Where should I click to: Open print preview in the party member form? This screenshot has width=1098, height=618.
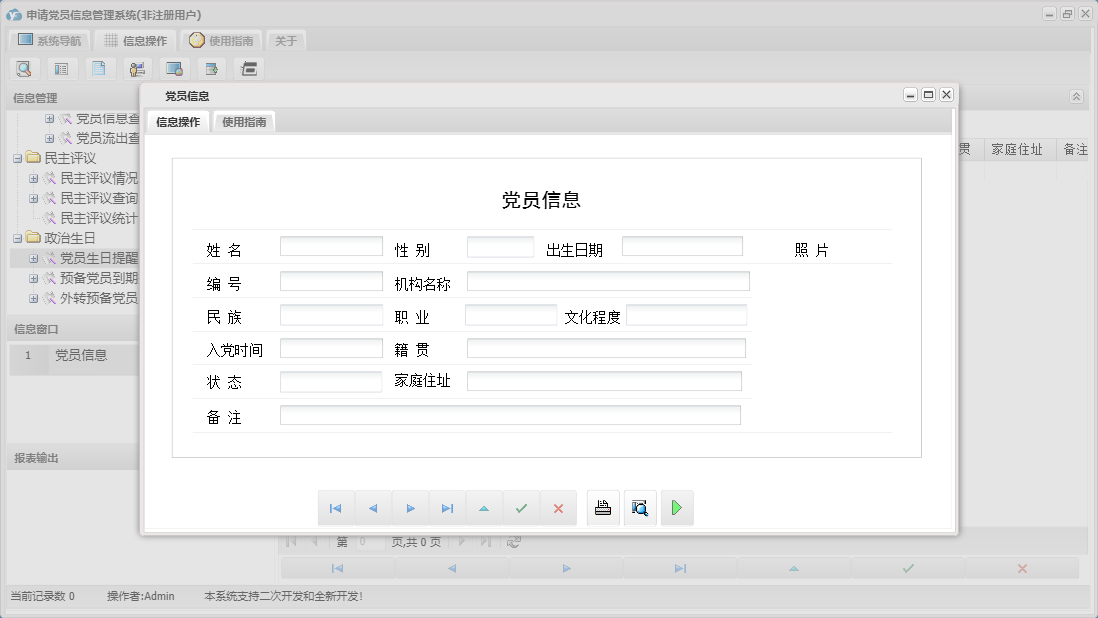coord(639,507)
